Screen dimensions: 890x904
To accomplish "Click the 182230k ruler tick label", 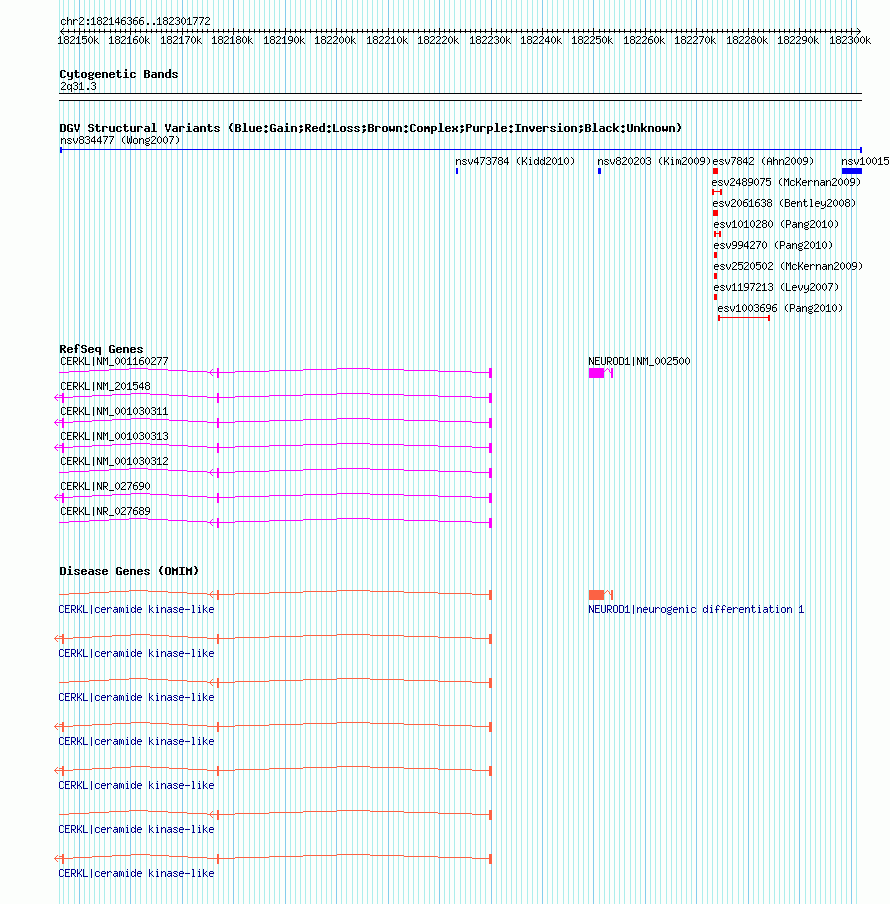I will pos(489,40).
